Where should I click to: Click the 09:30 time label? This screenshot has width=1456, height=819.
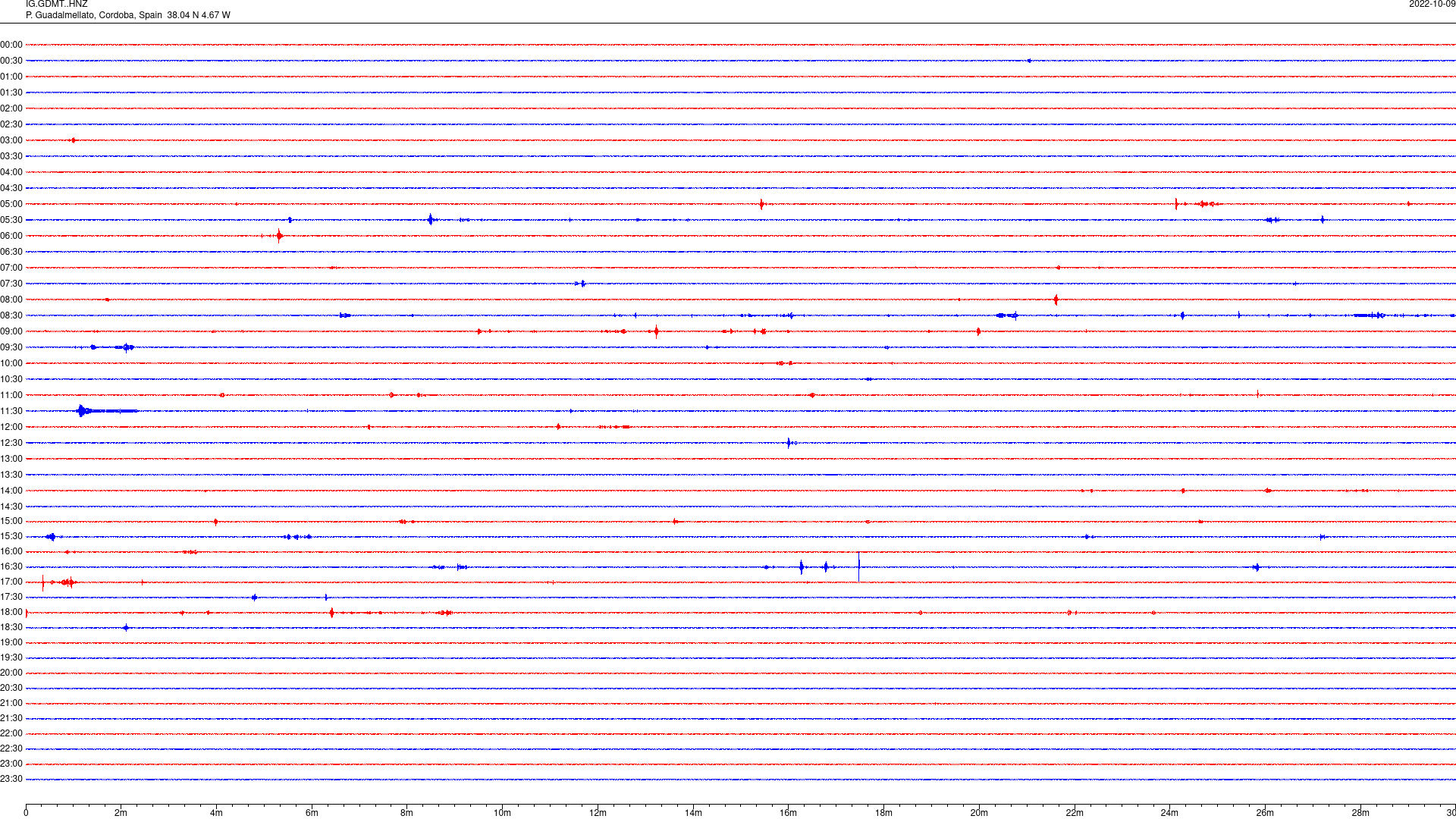tap(11, 347)
